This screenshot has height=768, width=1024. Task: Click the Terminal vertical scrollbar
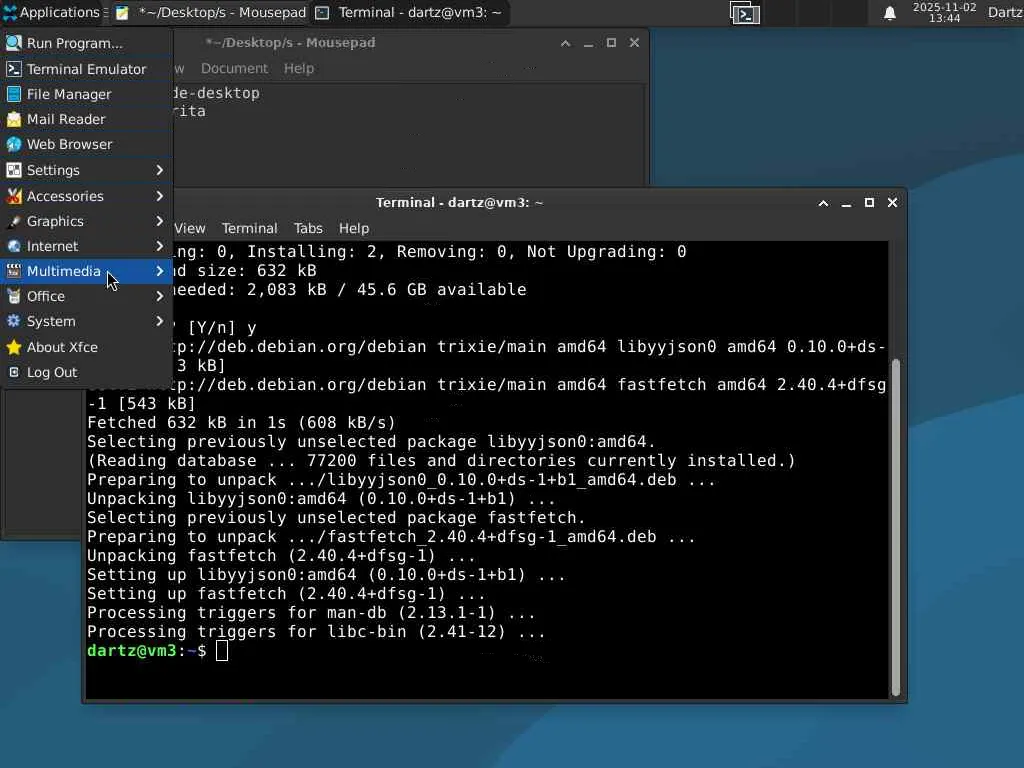point(896,528)
